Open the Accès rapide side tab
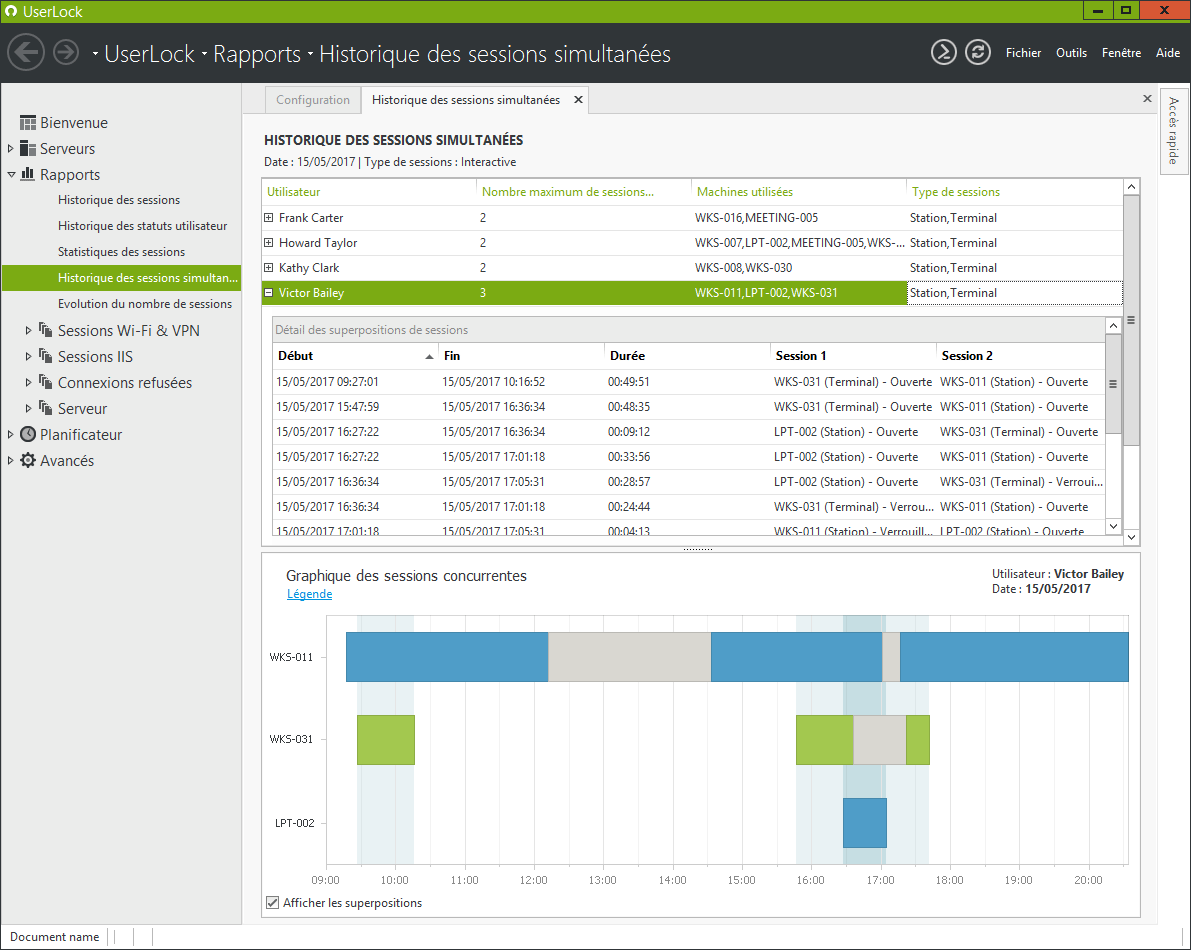The image size is (1191, 950). point(1174,131)
